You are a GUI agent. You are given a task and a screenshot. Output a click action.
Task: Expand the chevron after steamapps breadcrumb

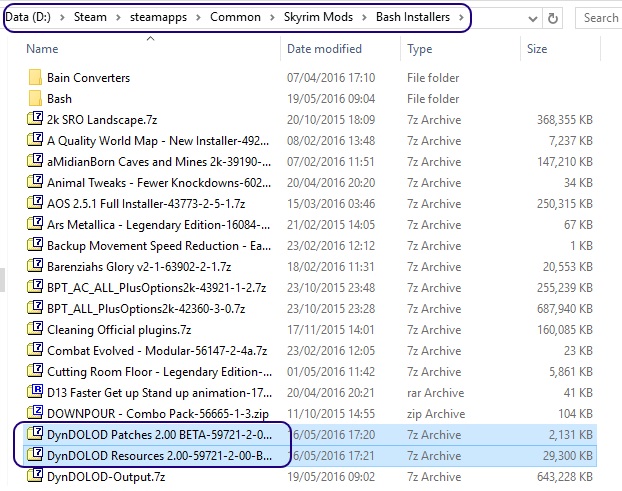coord(198,17)
